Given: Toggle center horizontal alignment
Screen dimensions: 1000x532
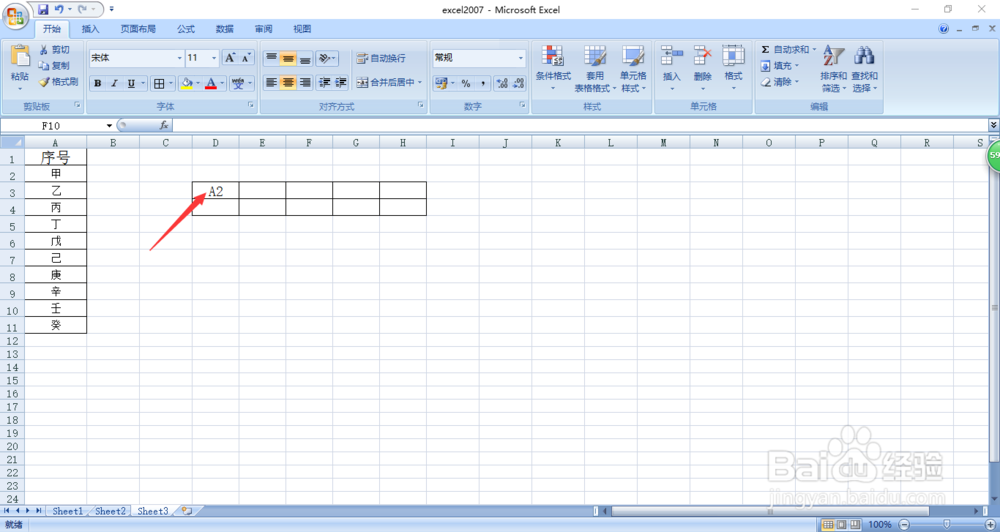Looking at the screenshot, I should 288,82.
